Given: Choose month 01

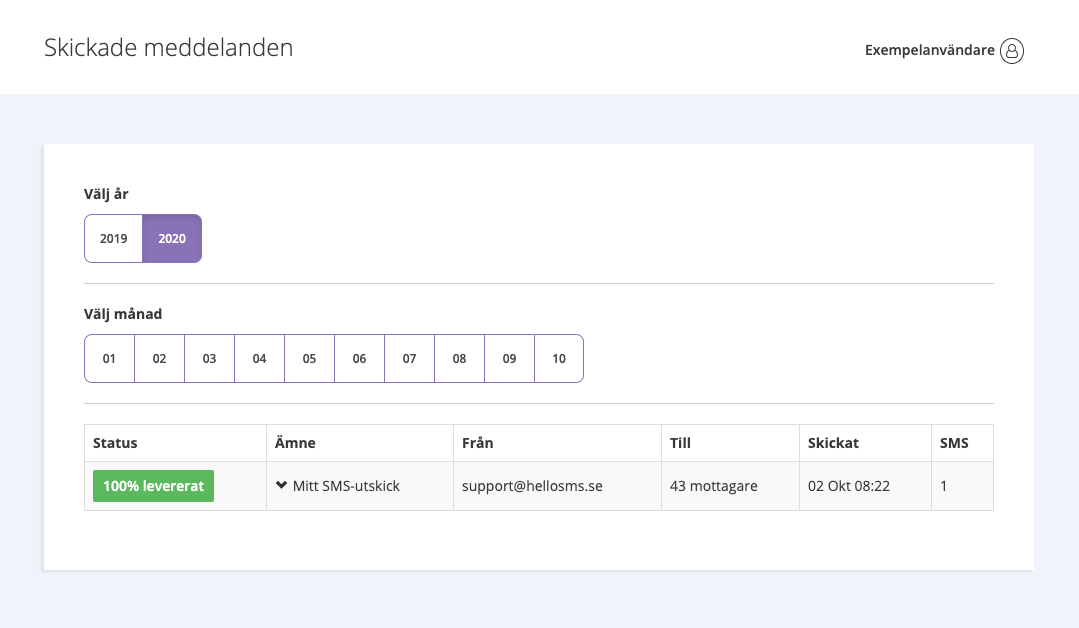Looking at the screenshot, I should pyautogui.click(x=109, y=358).
